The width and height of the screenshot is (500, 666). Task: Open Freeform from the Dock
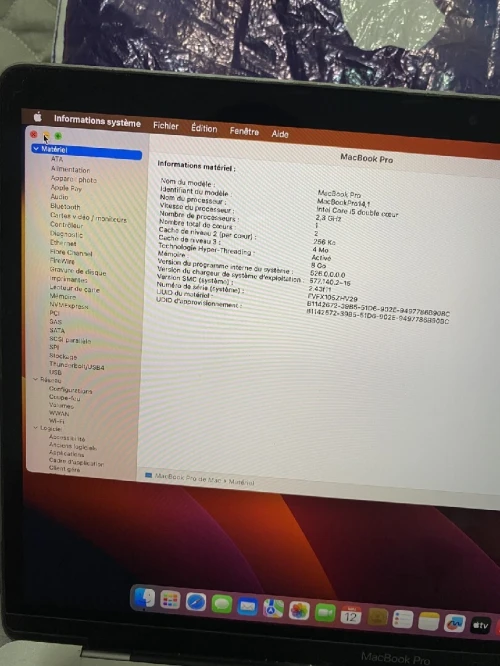click(455, 624)
